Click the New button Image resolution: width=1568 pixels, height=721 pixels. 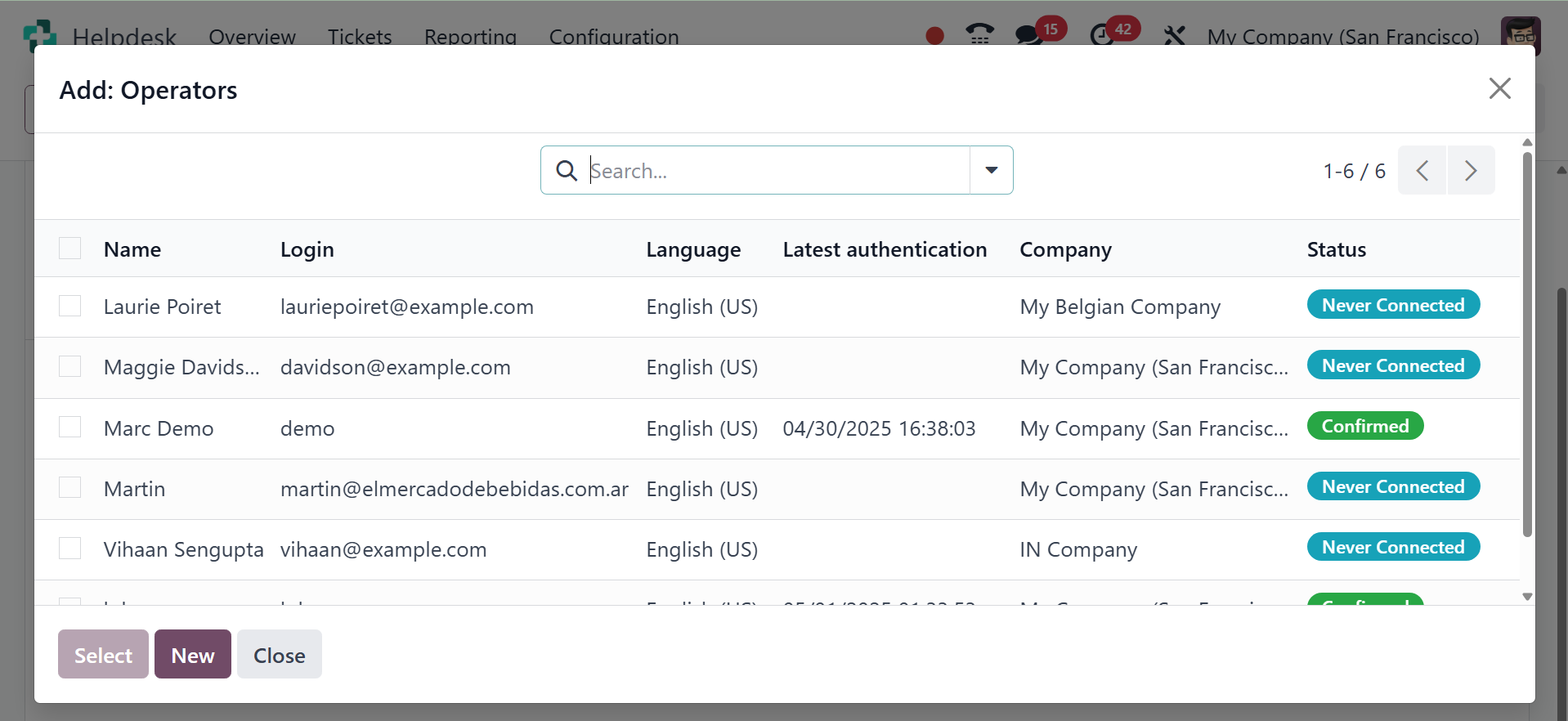click(193, 655)
